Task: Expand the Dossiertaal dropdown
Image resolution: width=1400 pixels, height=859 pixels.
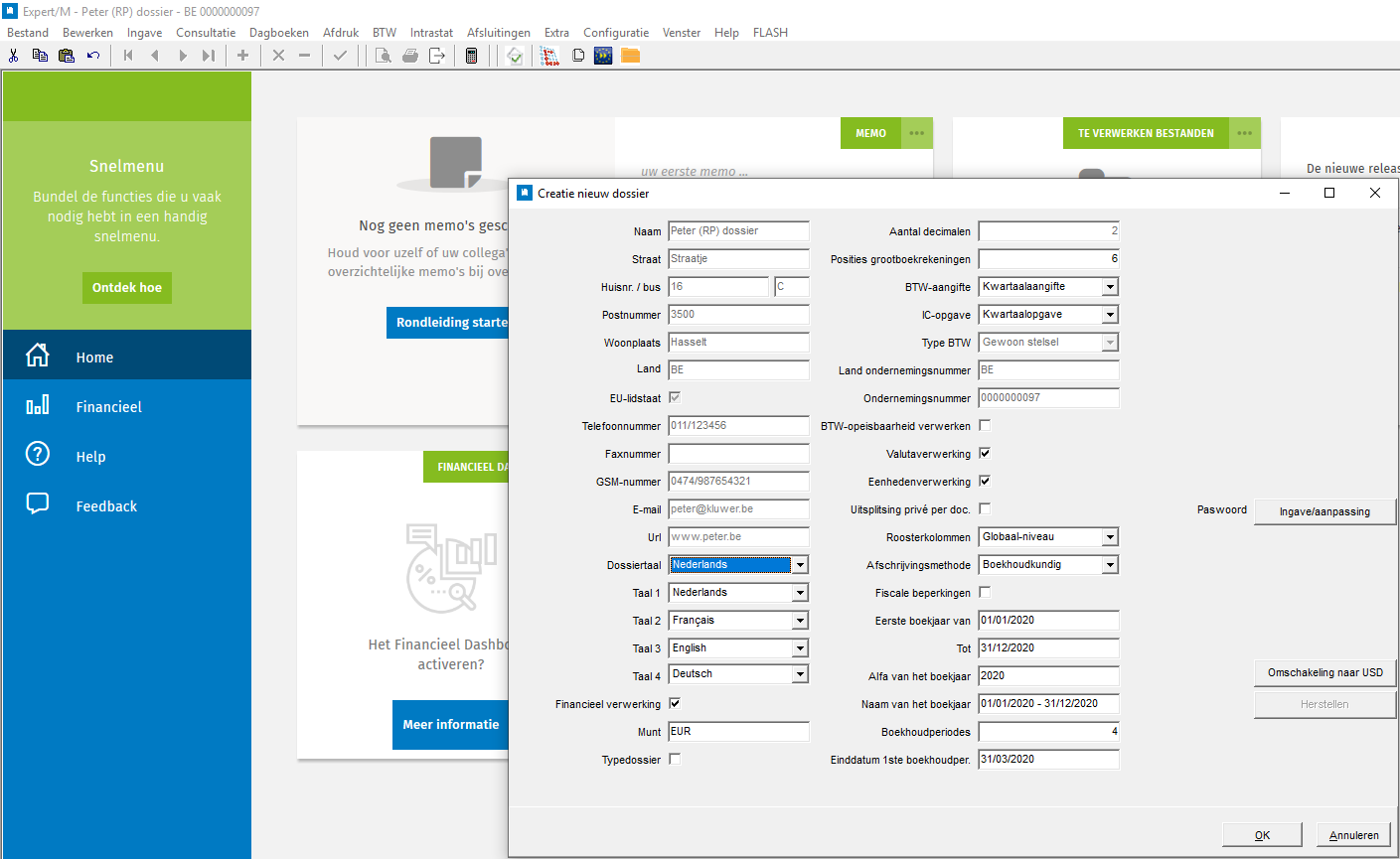Action: [800, 565]
